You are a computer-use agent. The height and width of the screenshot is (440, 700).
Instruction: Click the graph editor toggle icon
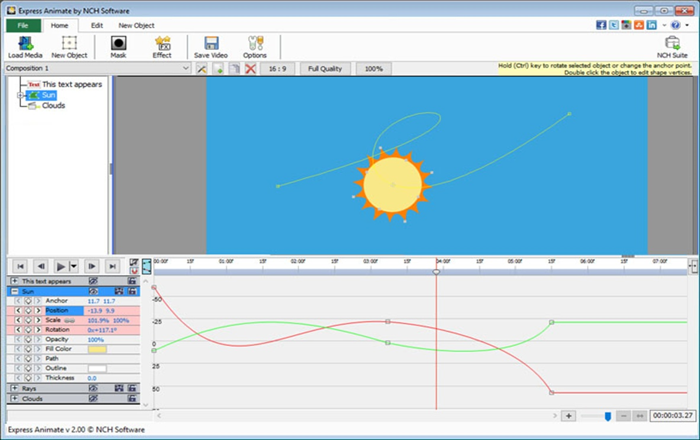[147, 266]
